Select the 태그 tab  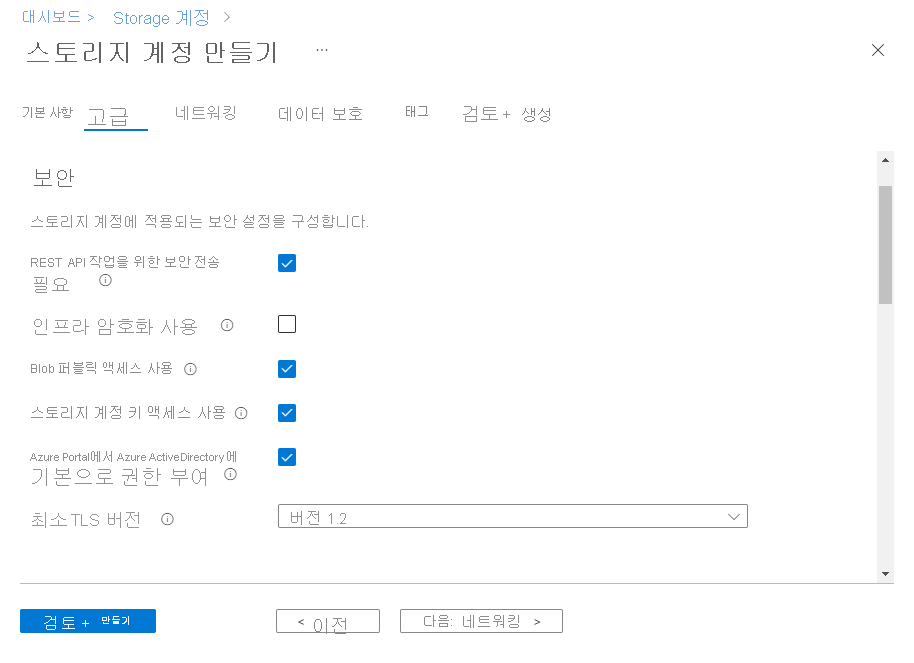416,112
